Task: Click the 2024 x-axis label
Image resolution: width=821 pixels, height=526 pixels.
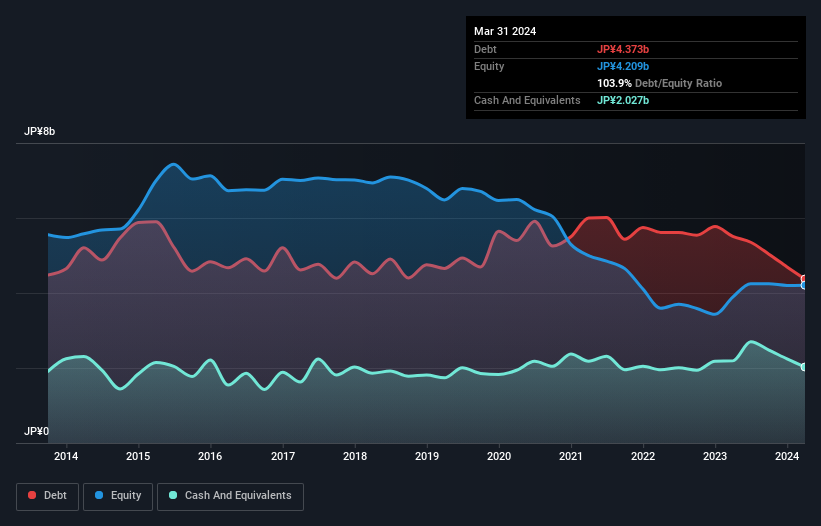Action: [787, 456]
